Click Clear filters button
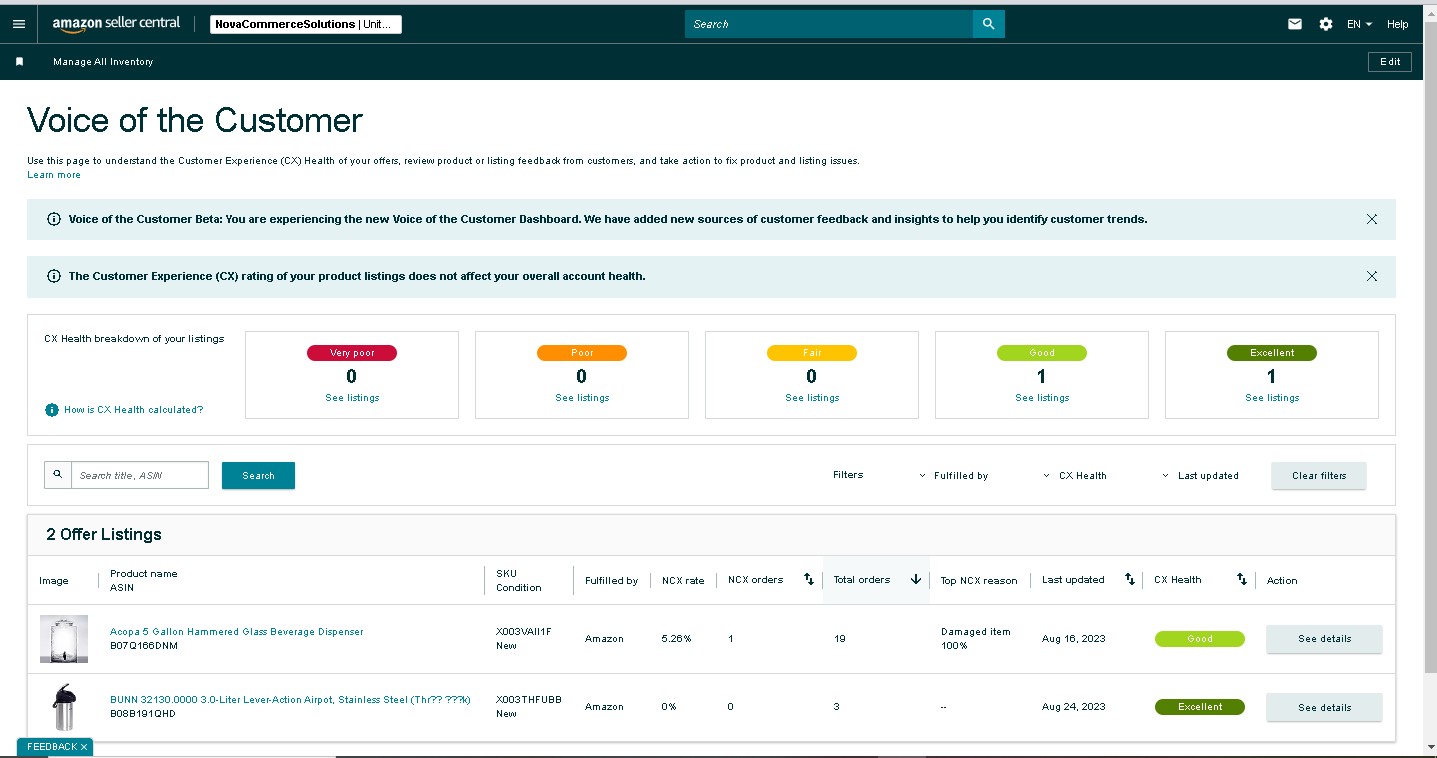The height and width of the screenshot is (758, 1437). coord(1319,476)
